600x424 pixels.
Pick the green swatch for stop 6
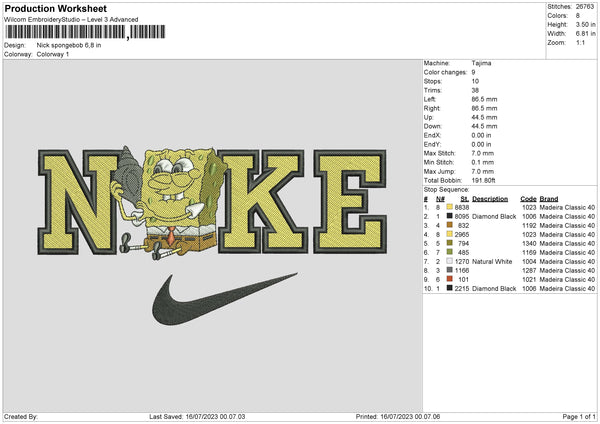point(449,252)
